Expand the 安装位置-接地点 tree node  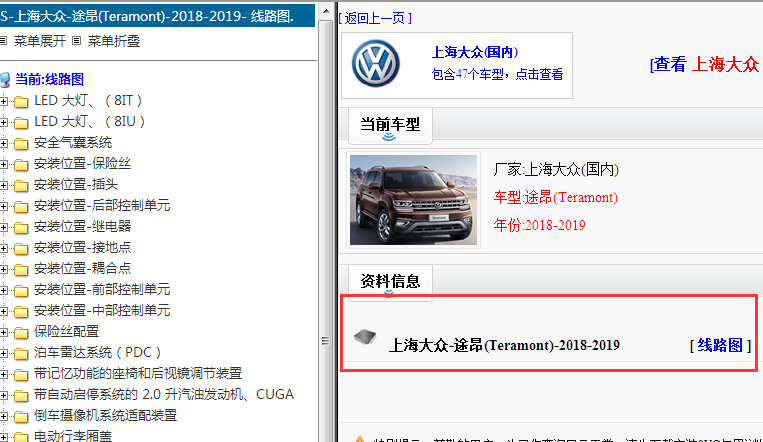coord(3,248)
